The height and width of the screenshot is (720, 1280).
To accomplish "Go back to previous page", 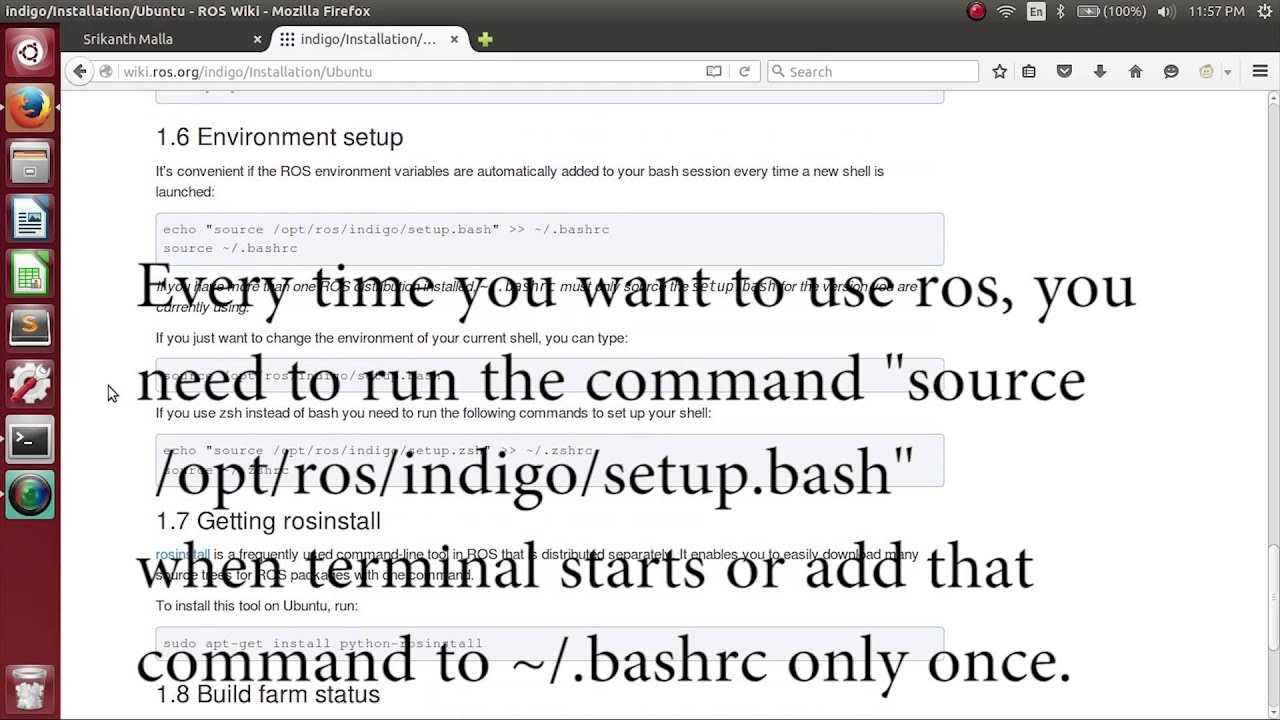I will (x=80, y=71).
